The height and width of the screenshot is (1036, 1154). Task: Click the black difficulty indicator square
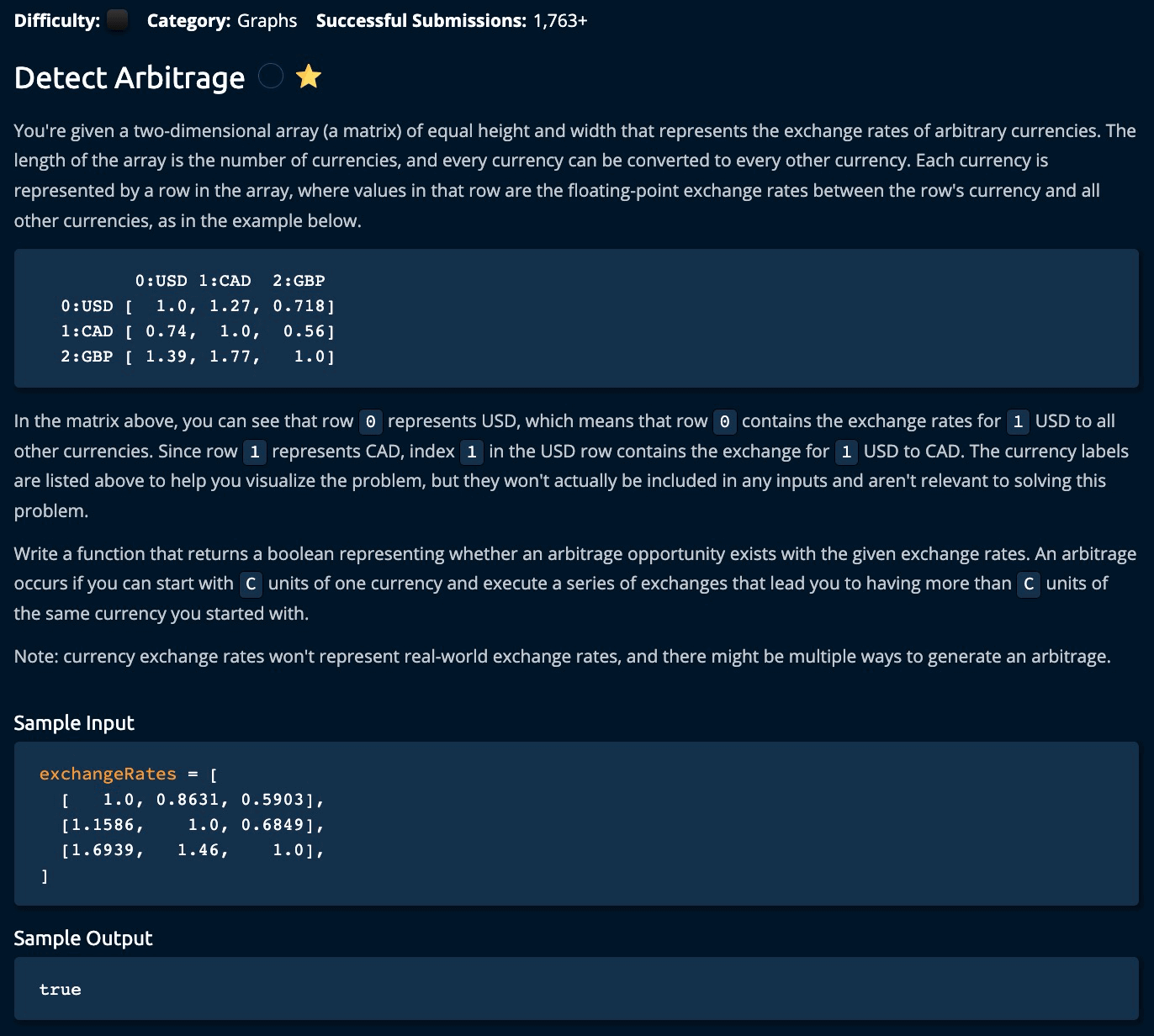point(118,20)
